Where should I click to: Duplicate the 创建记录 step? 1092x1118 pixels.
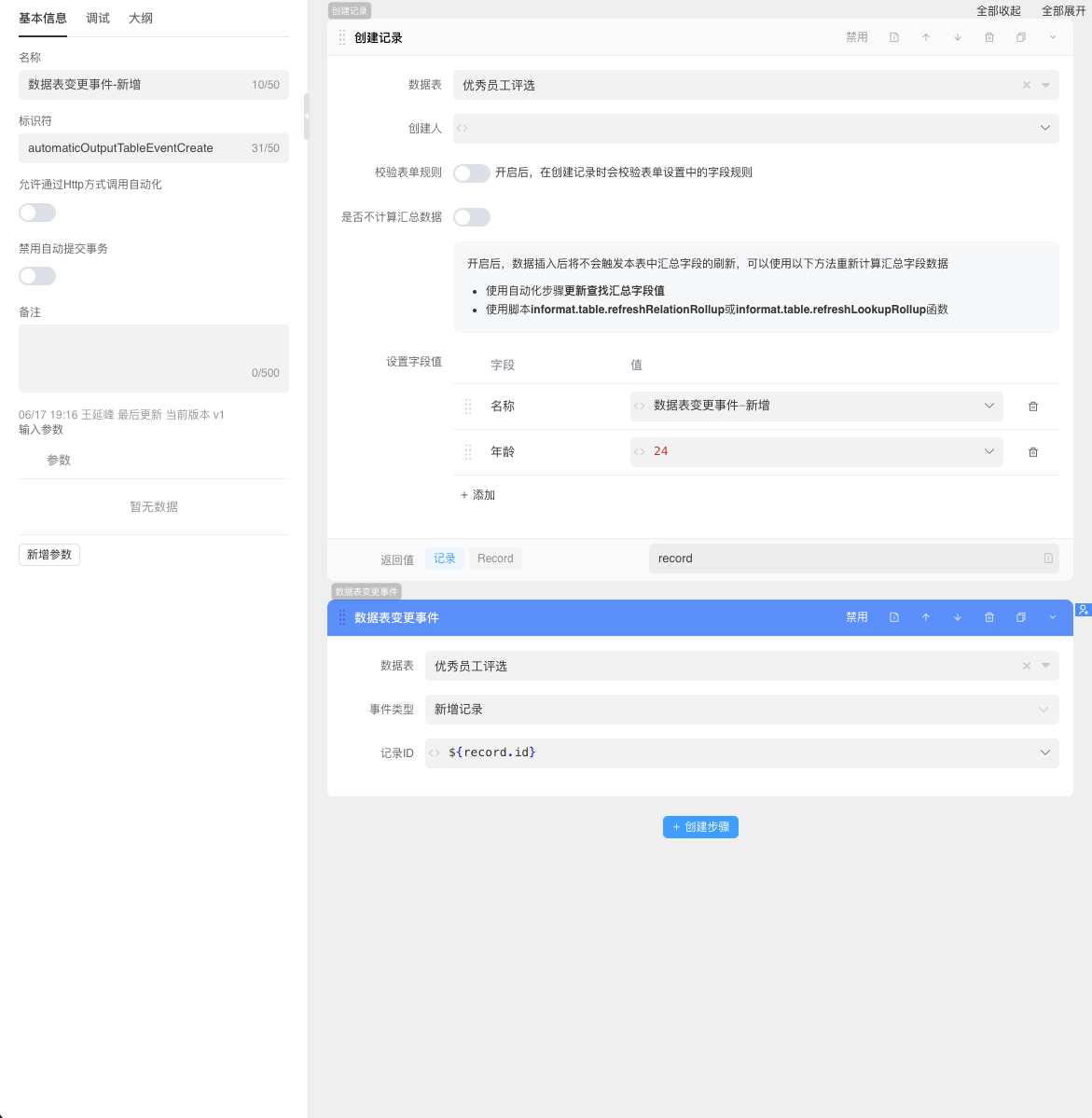click(1020, 37)
